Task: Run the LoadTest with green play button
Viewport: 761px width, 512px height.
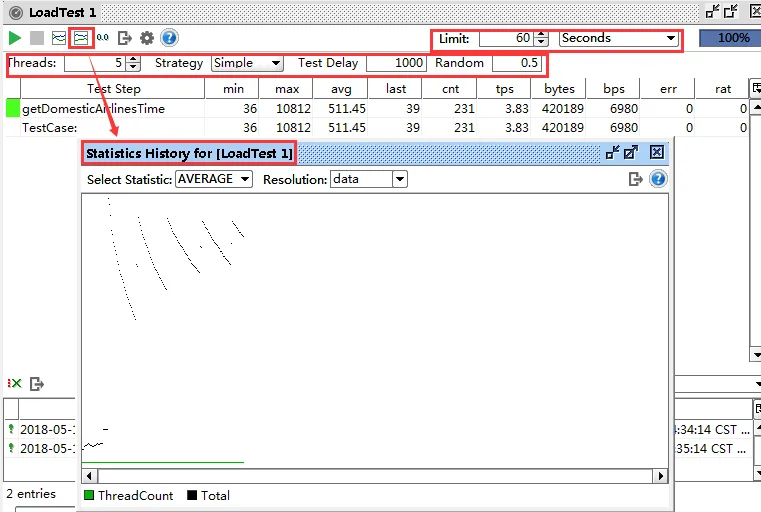Action: (15, 38)
